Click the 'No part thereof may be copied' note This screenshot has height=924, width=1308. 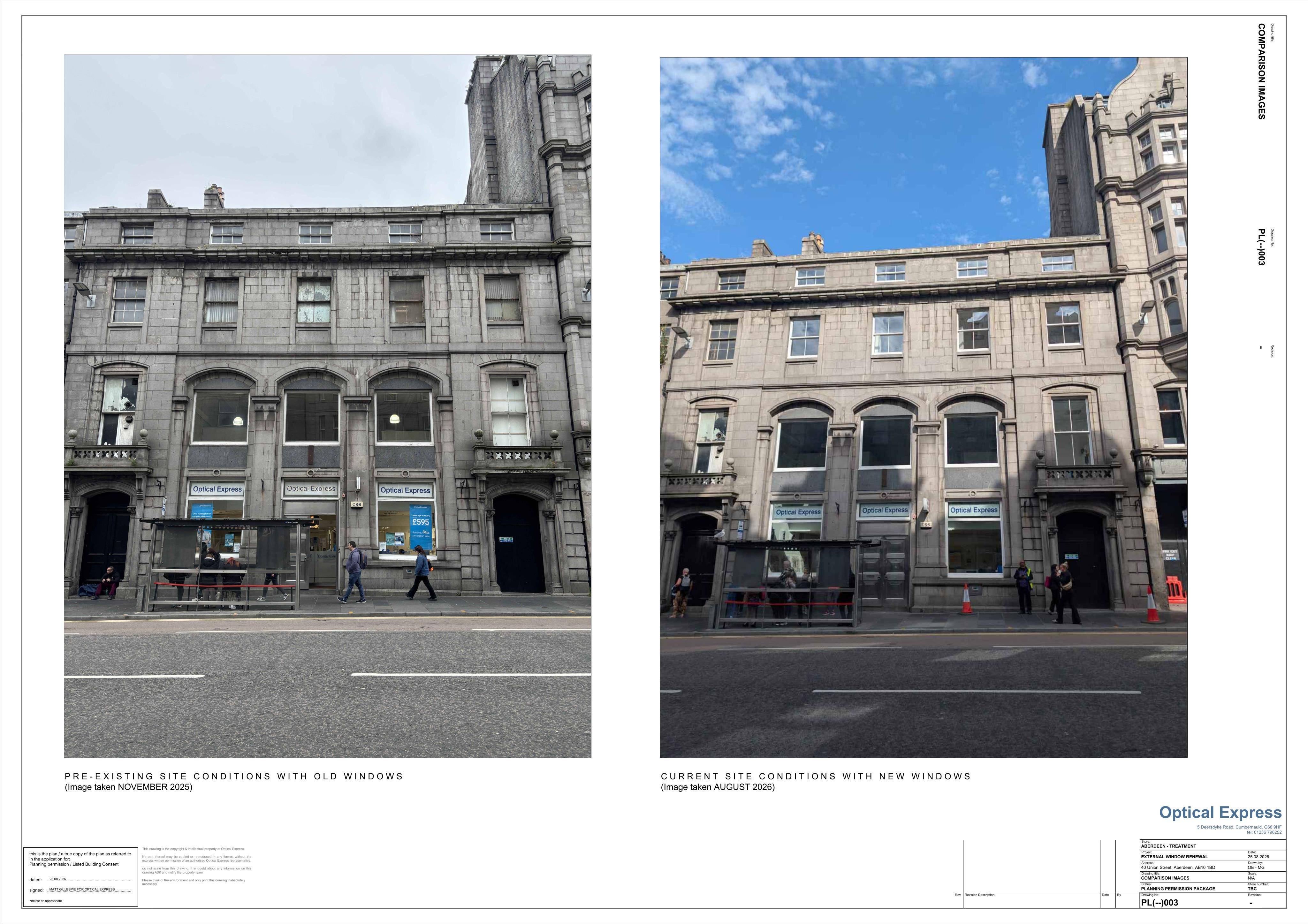click(196, 859)
